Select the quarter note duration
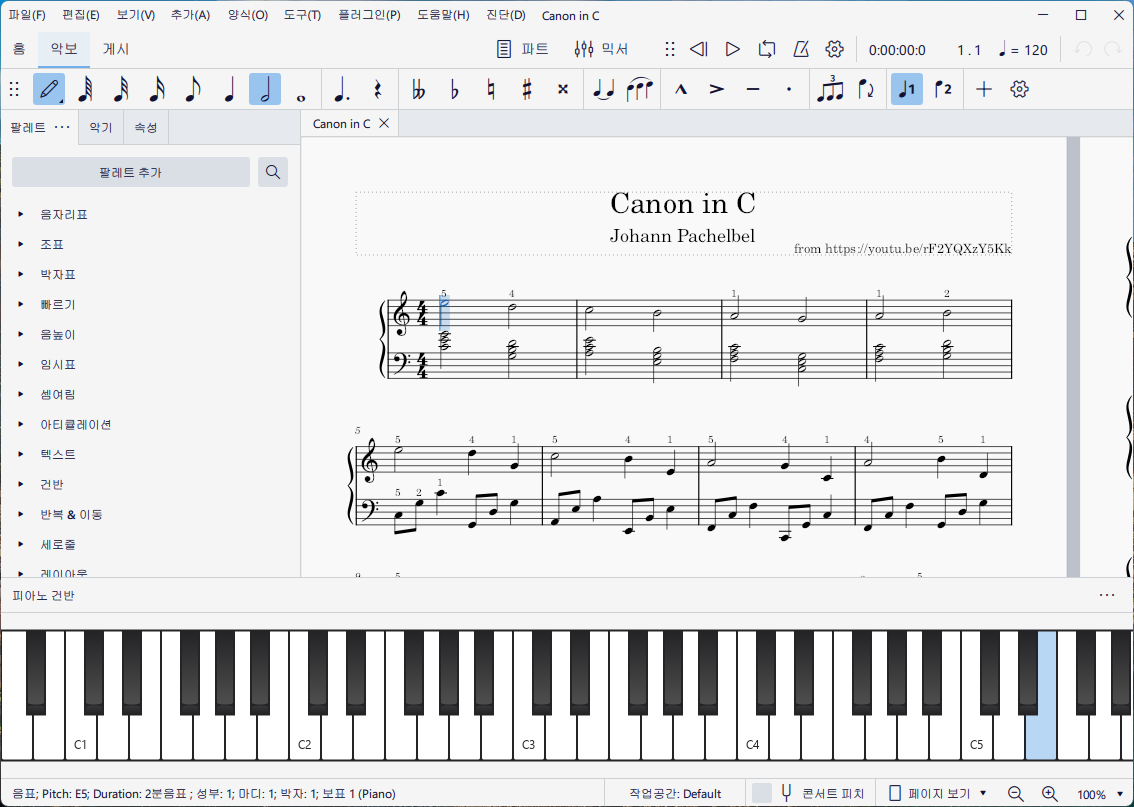The height and width of the screenshot is (807, 1134). pyautogui.click(x=229, y=90)
